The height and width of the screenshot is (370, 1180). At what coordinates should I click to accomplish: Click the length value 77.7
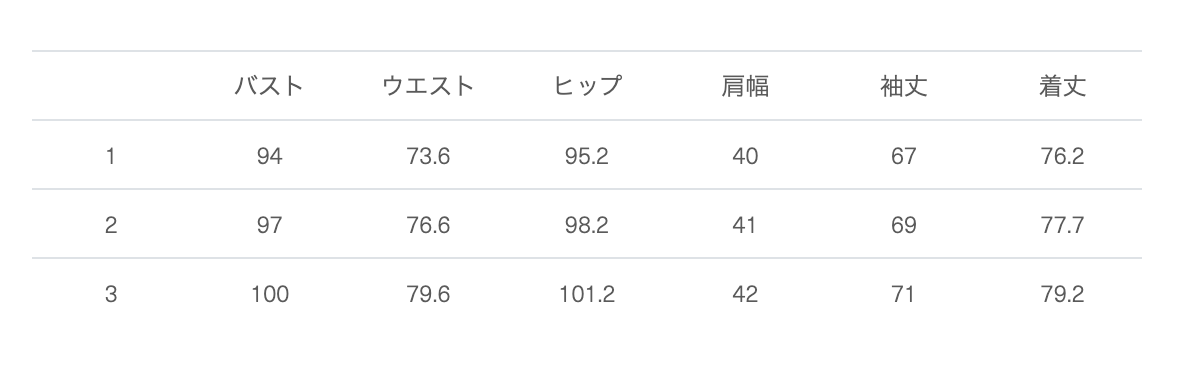(x=1063, y=225)
